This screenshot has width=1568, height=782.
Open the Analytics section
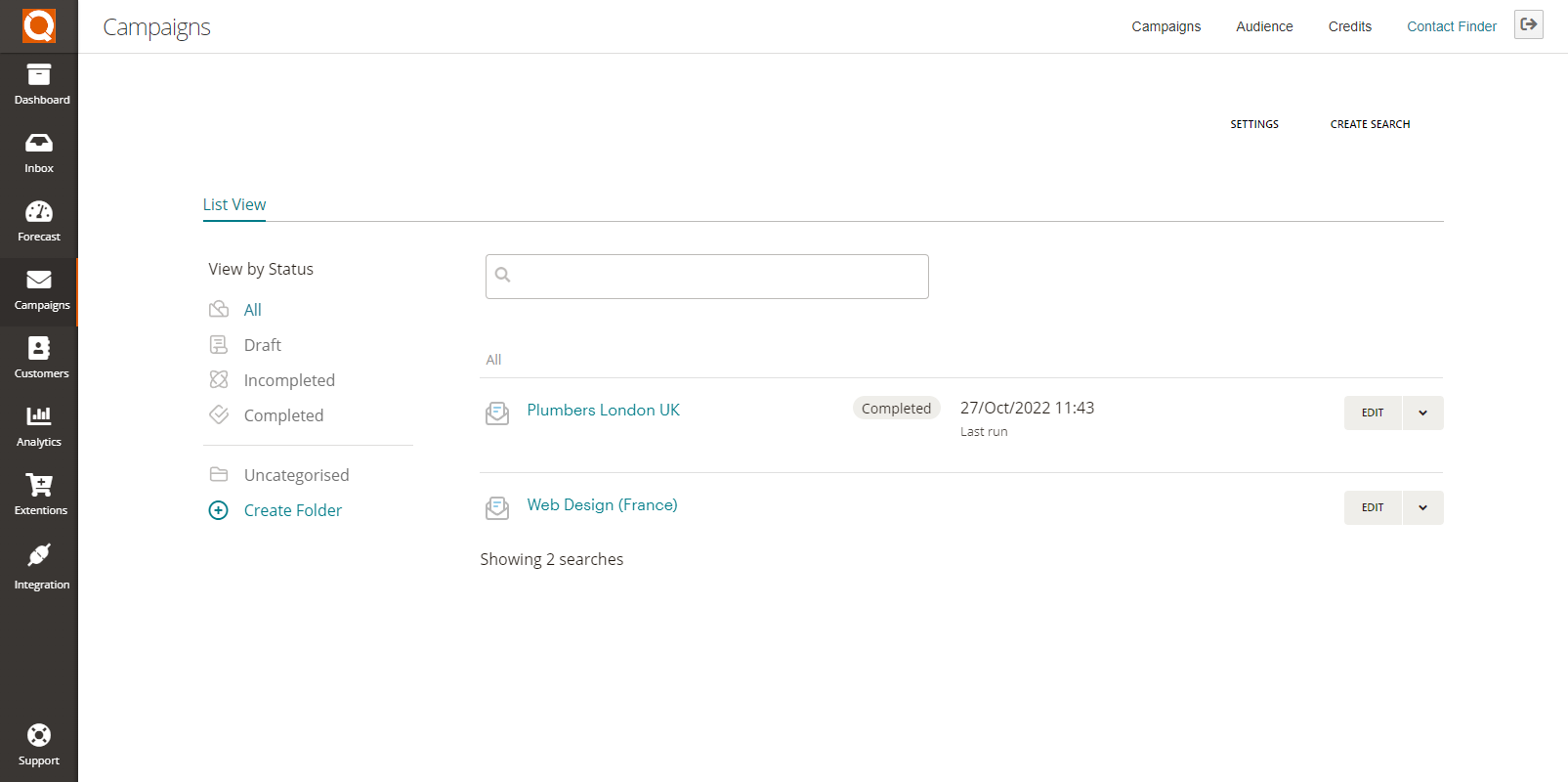tap(39, 425)
